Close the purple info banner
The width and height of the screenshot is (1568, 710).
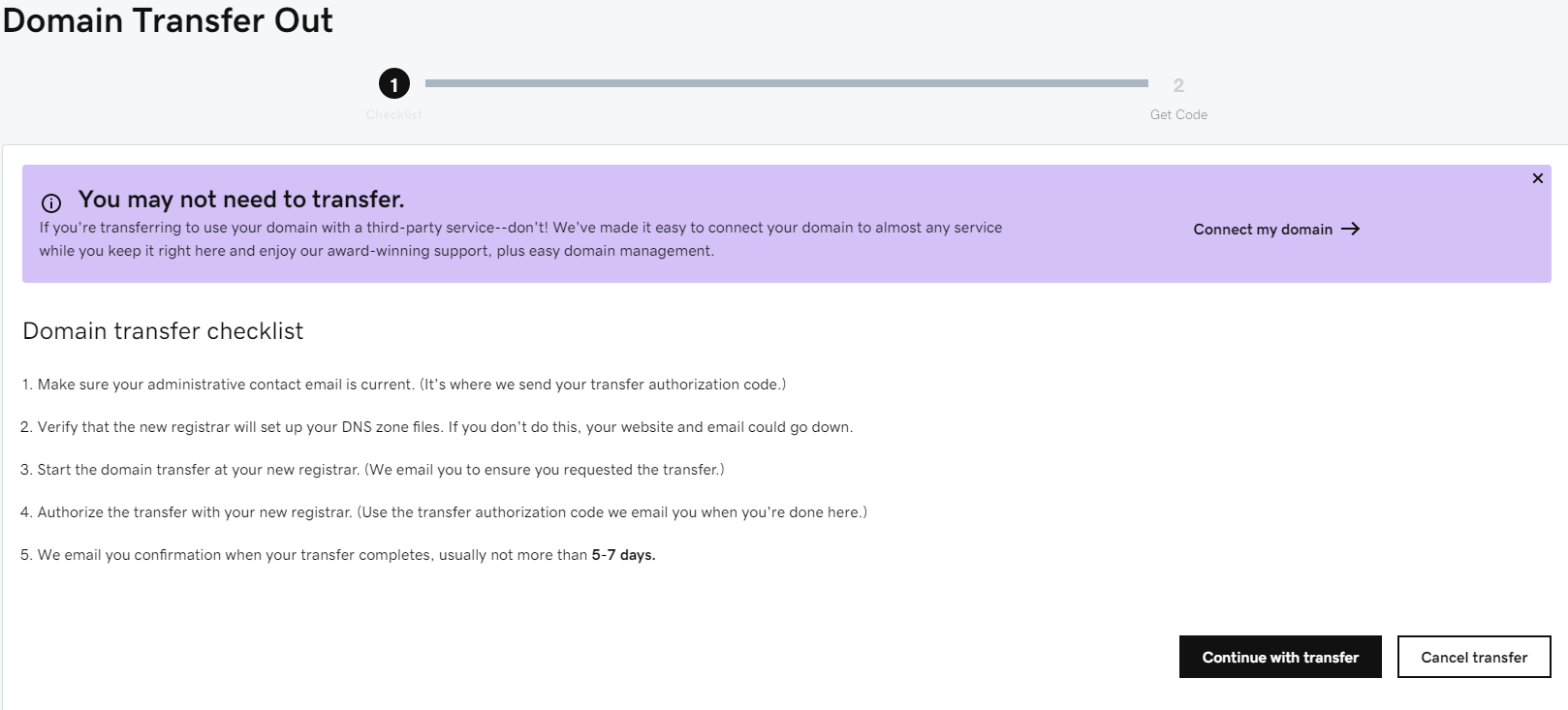coord(1537,178)
